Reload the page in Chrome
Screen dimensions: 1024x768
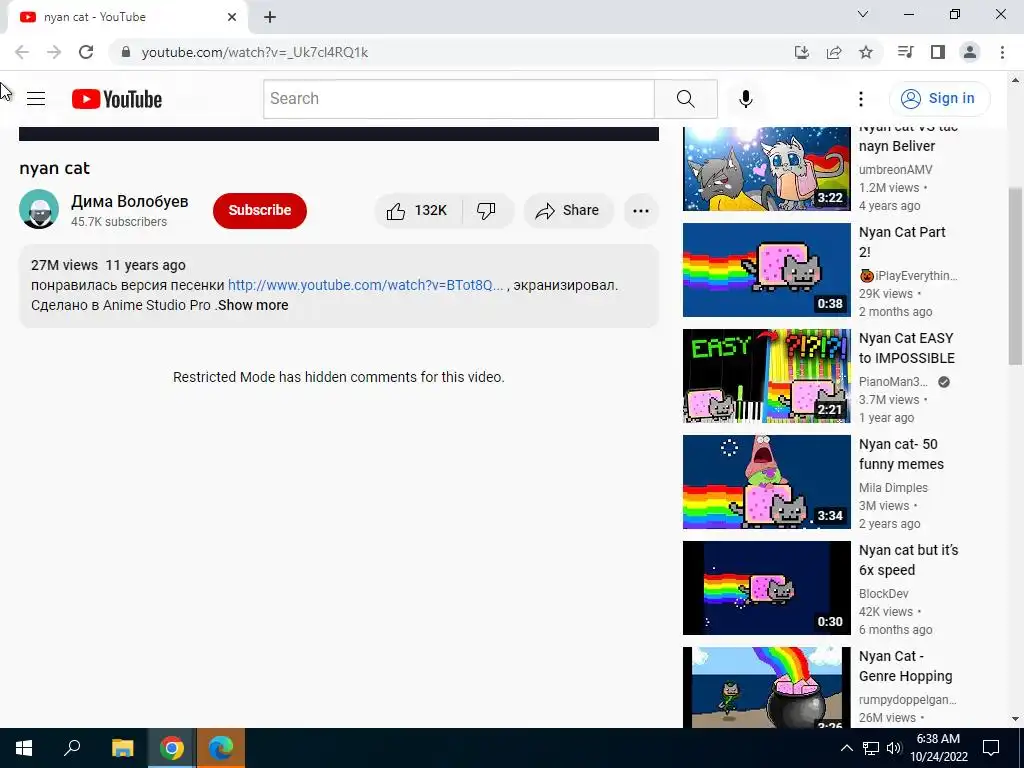(x=86, y=52)
